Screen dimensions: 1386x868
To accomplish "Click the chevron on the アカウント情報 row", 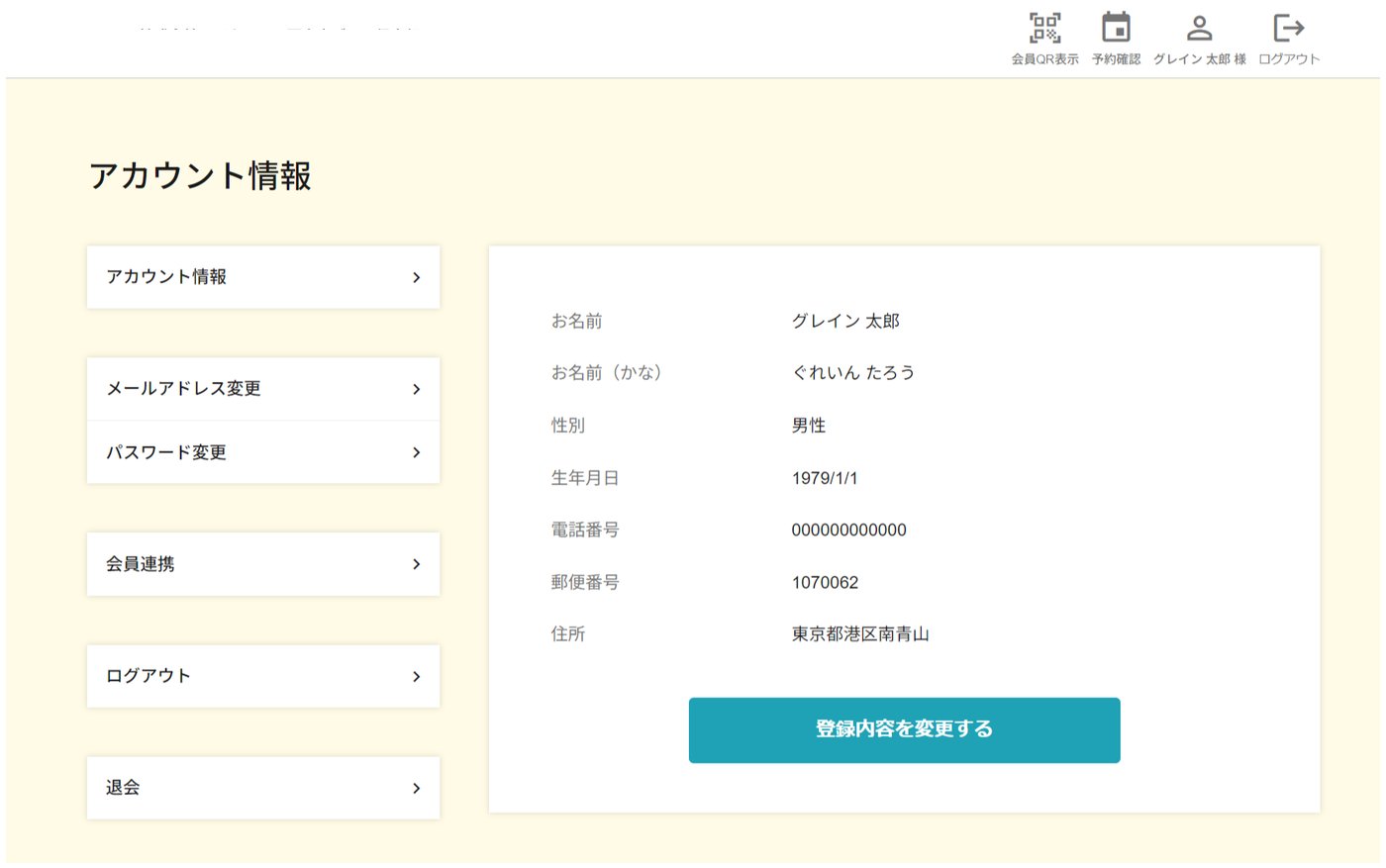I will (x=416, y=277).
